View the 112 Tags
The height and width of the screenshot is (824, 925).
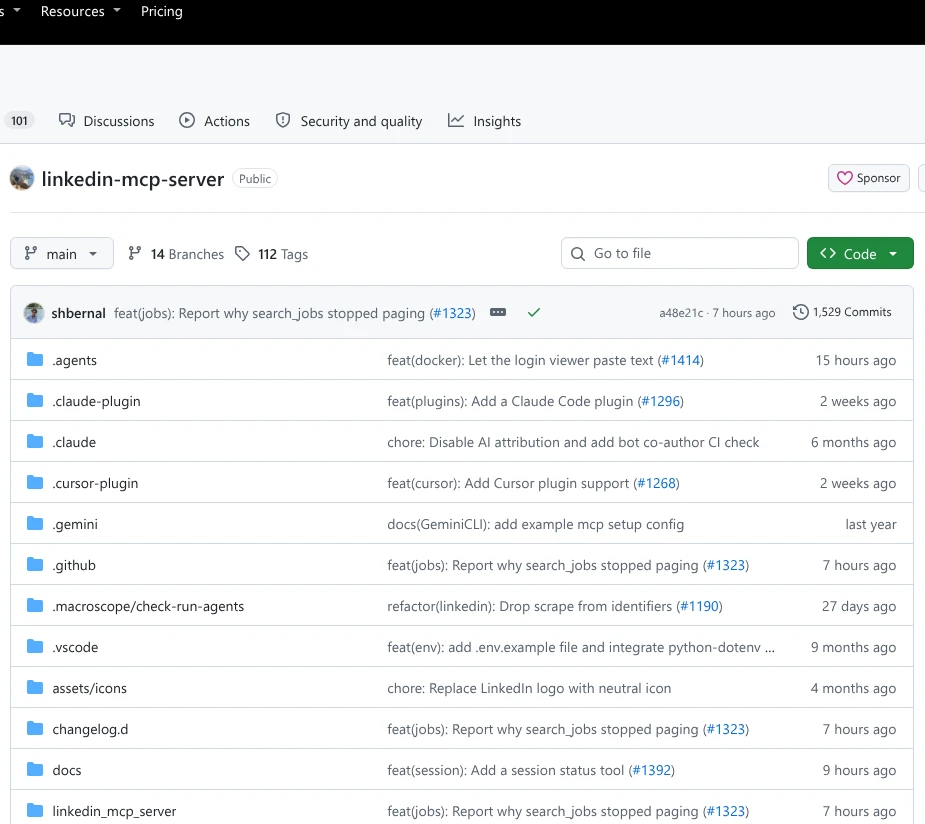tap(271, 254)
